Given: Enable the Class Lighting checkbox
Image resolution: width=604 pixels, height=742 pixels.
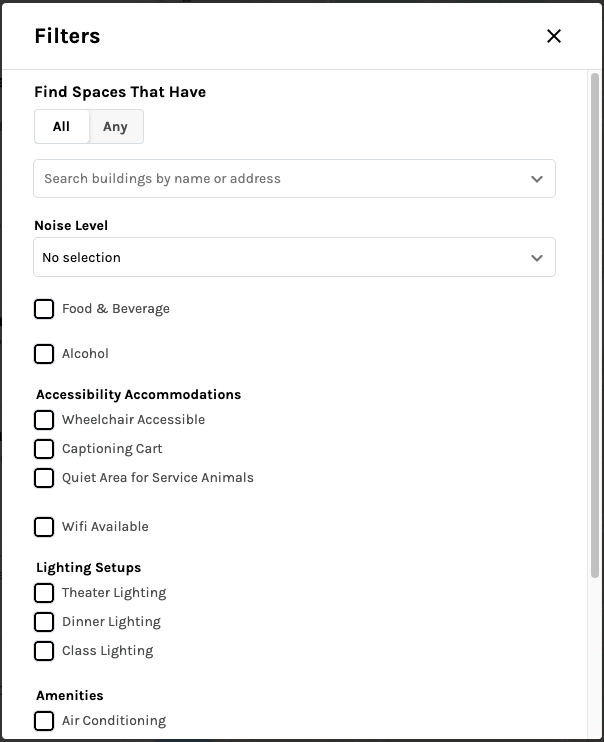Looking at the screenshot, I should pyautogui.click(x=44, y=651).
